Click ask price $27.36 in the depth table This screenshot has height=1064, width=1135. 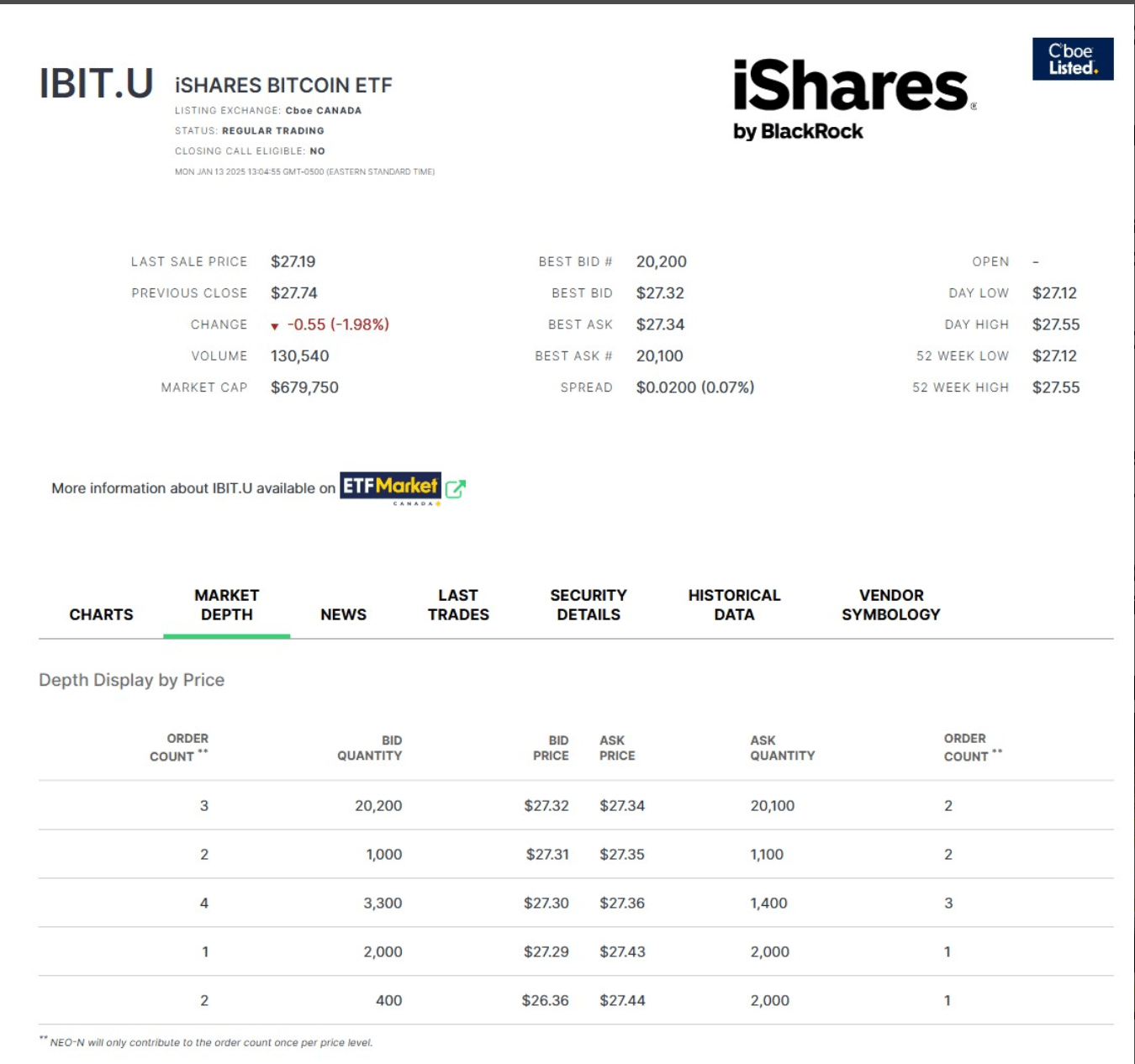click(x=622, y=903)
